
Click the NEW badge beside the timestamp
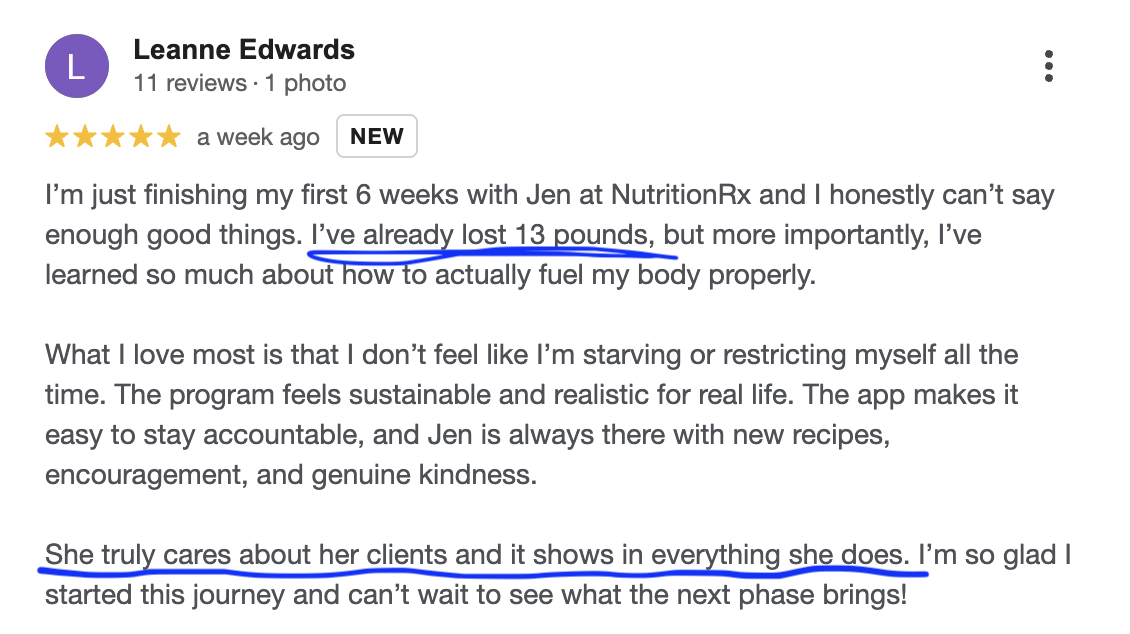point(377,136)
